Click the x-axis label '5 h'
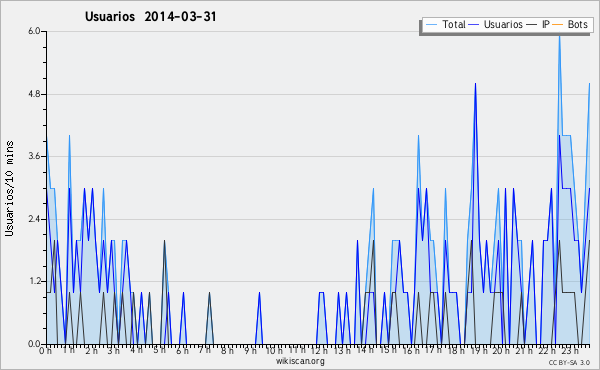 pyautogui.click(x=159, y=350)
